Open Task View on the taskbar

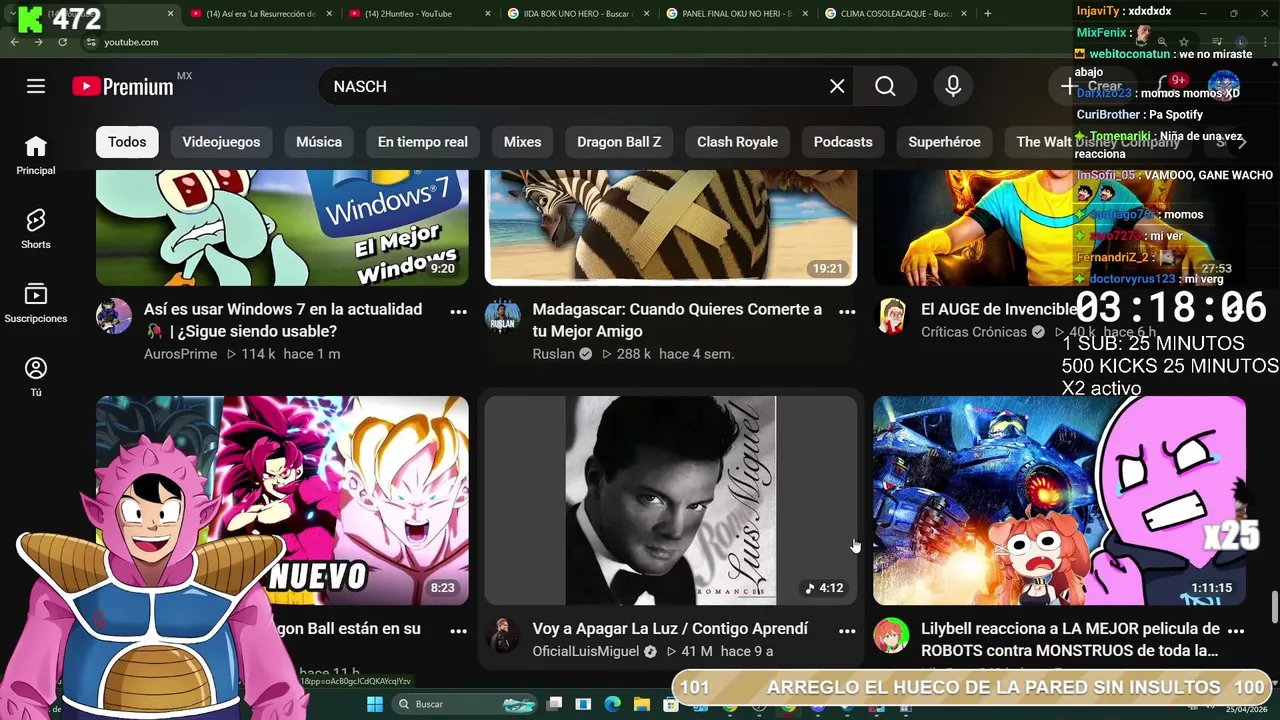(555, 704)
